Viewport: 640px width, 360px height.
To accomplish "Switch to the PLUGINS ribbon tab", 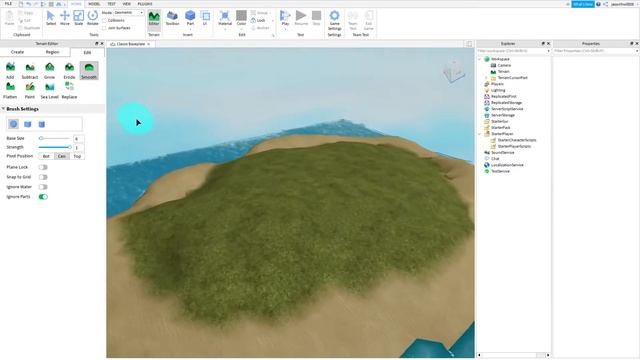I will (145, 4).
